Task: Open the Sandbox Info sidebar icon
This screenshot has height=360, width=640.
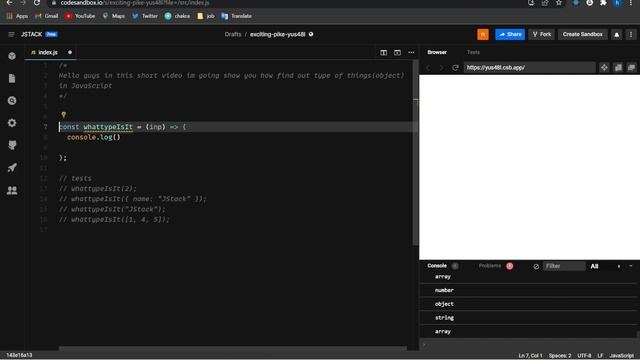Action: 12,56
